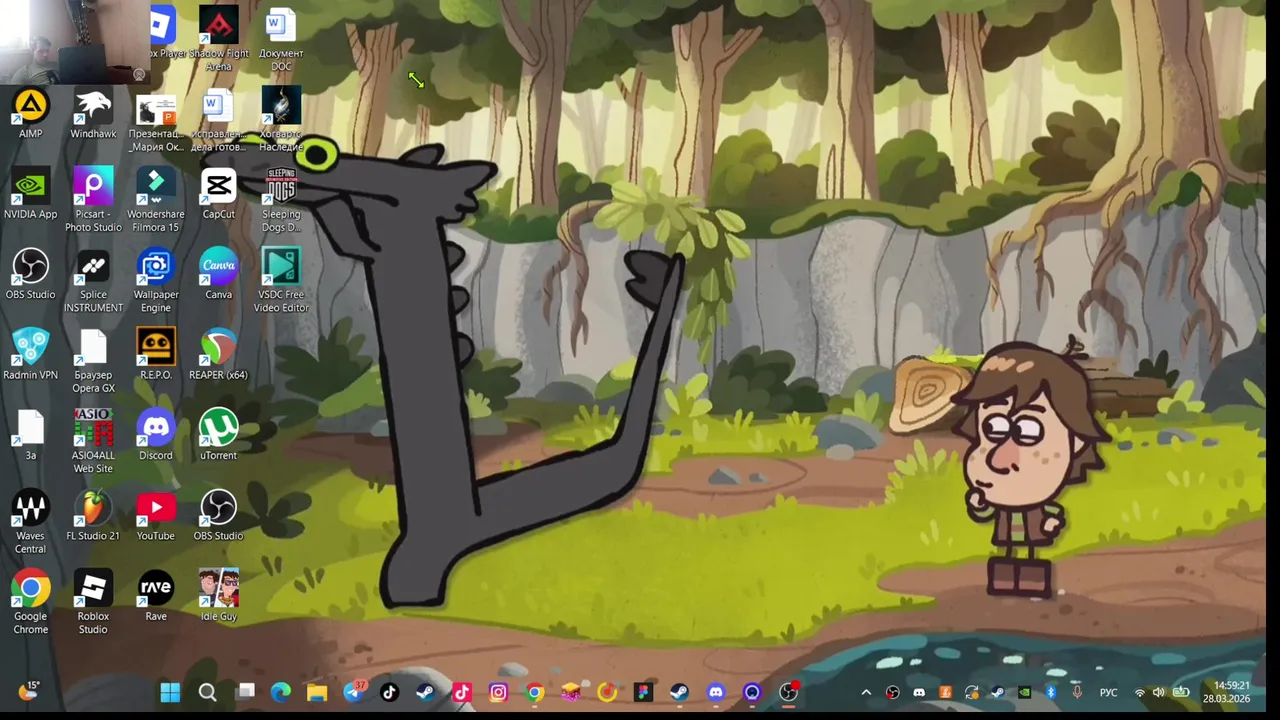Open taskbar Search
The width and height of the screenshot is (1280, 720).
[x=207, y=692]
